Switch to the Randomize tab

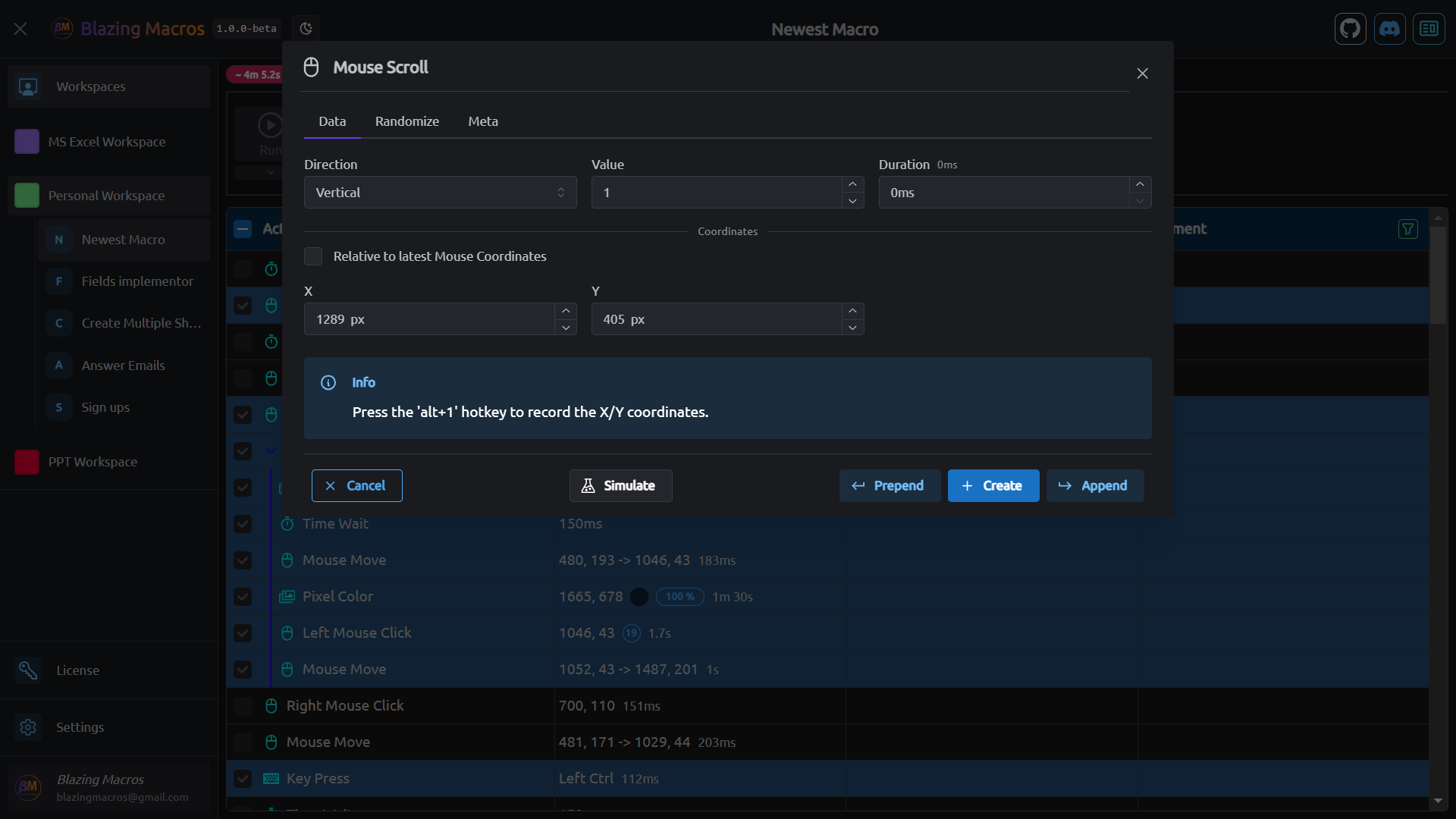(x=407, y=121)
